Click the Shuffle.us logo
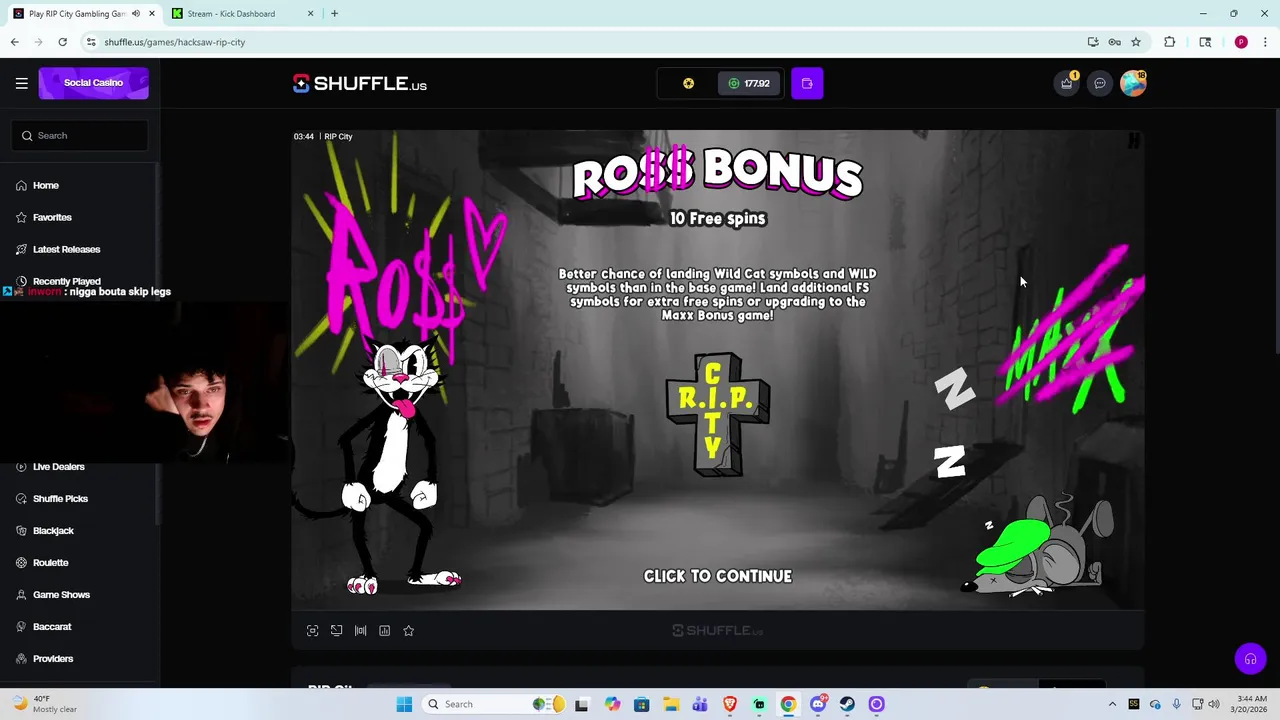The image size is (1280, 720). pyautogui.click(x=360, y=84)
